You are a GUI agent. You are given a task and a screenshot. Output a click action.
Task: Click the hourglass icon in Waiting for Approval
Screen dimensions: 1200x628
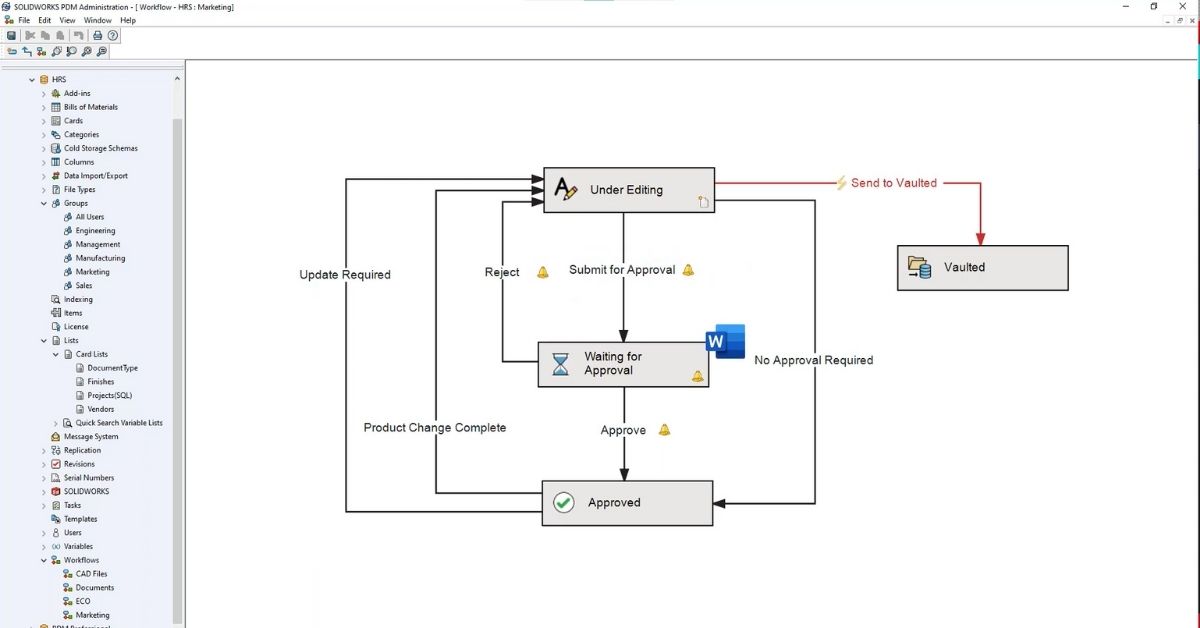pyautogui.click(x=560, y=364)
